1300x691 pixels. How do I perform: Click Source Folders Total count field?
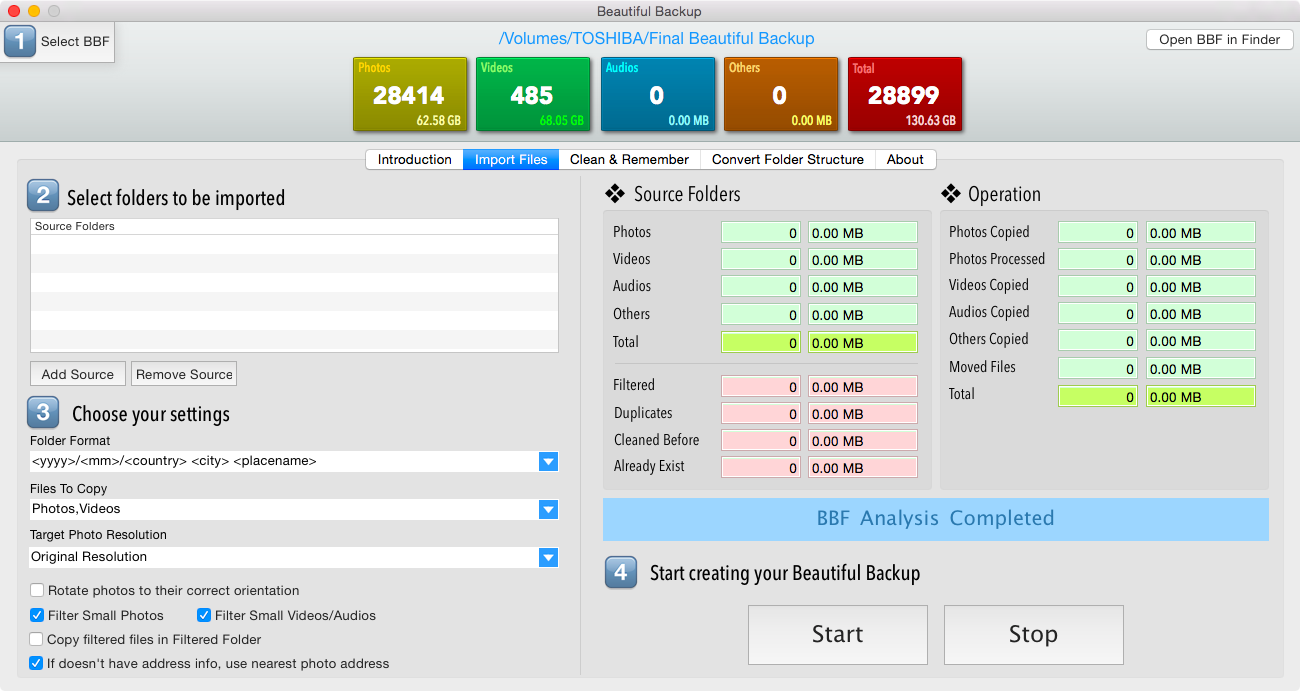761,343
